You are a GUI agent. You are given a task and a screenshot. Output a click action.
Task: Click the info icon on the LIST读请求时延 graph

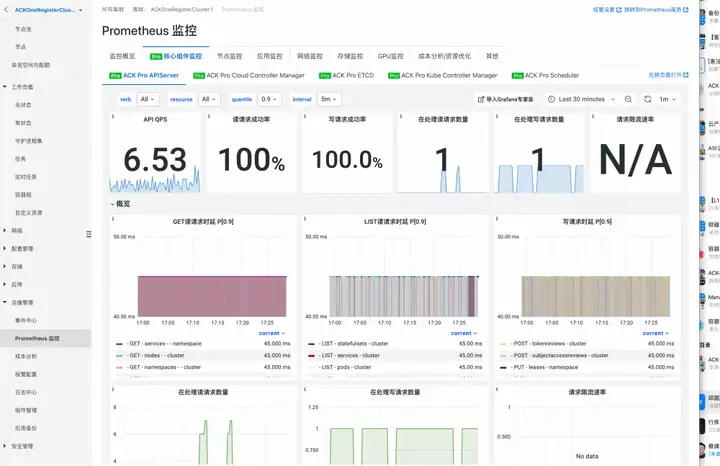point(305,219)
